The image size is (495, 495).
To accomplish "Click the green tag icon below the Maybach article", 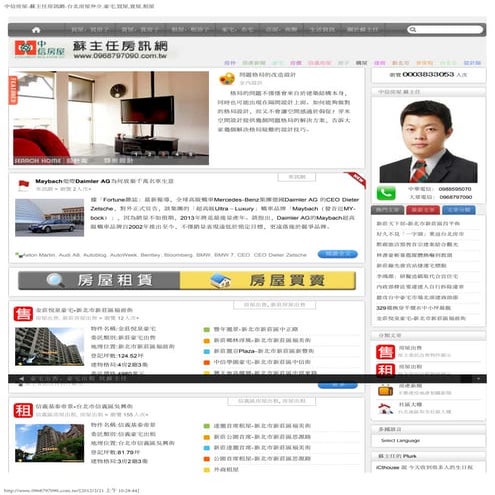I will 18,255.
